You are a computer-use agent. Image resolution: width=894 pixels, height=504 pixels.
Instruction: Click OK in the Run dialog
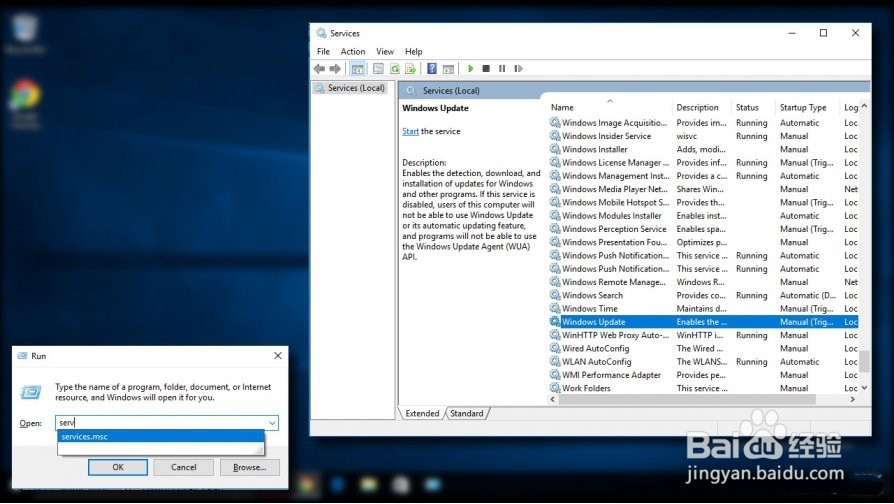(x=118, y=467)
